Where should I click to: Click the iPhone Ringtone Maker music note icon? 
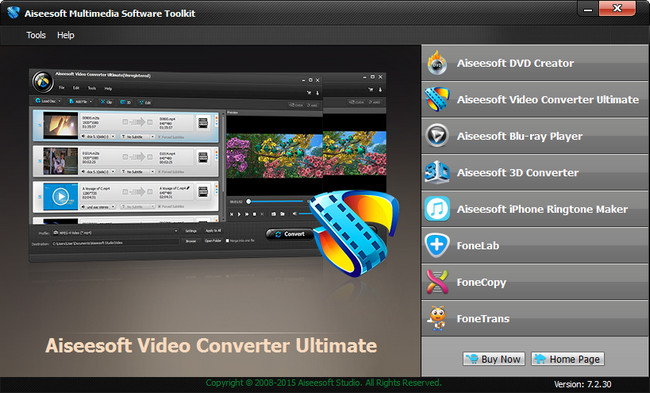coord(437,209)
